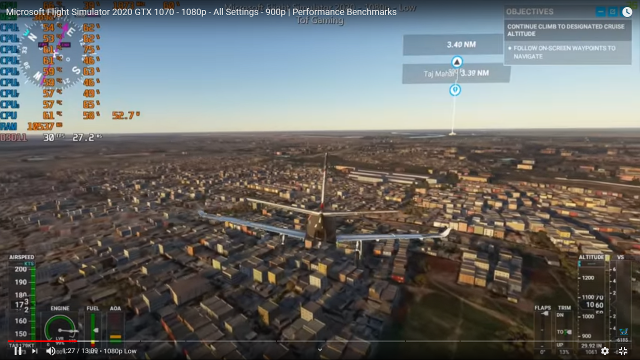
Task: Select the upper waypoint marker icon
Action: pos(457,62)
